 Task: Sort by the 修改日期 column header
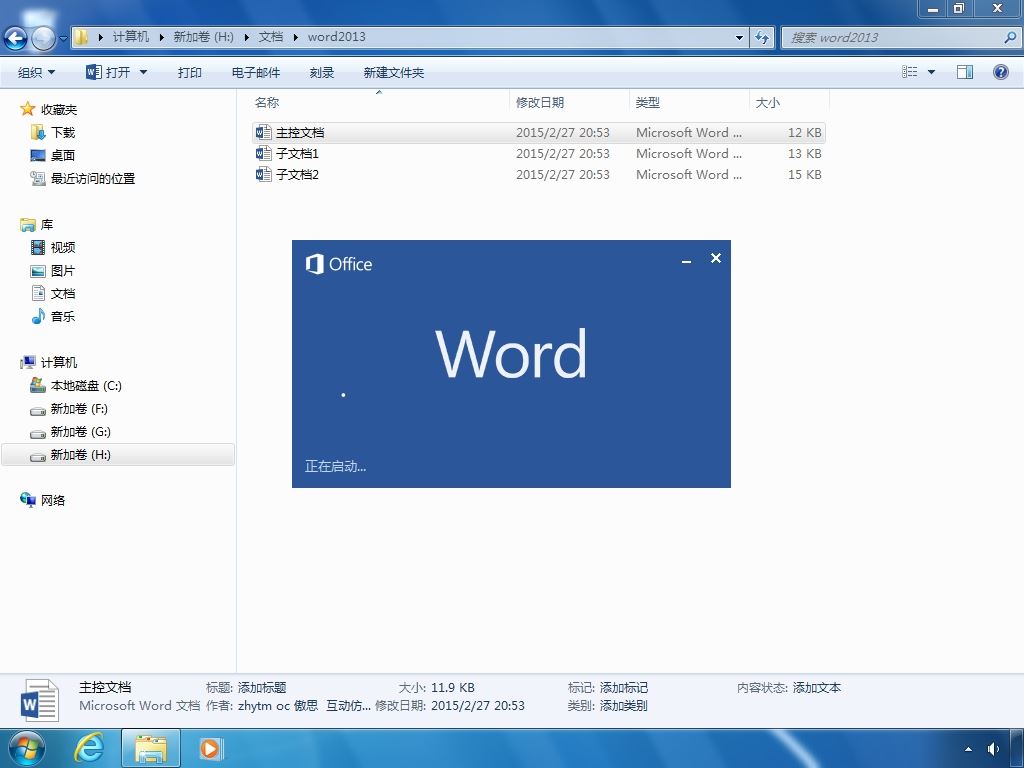click(x=540, y=103)
